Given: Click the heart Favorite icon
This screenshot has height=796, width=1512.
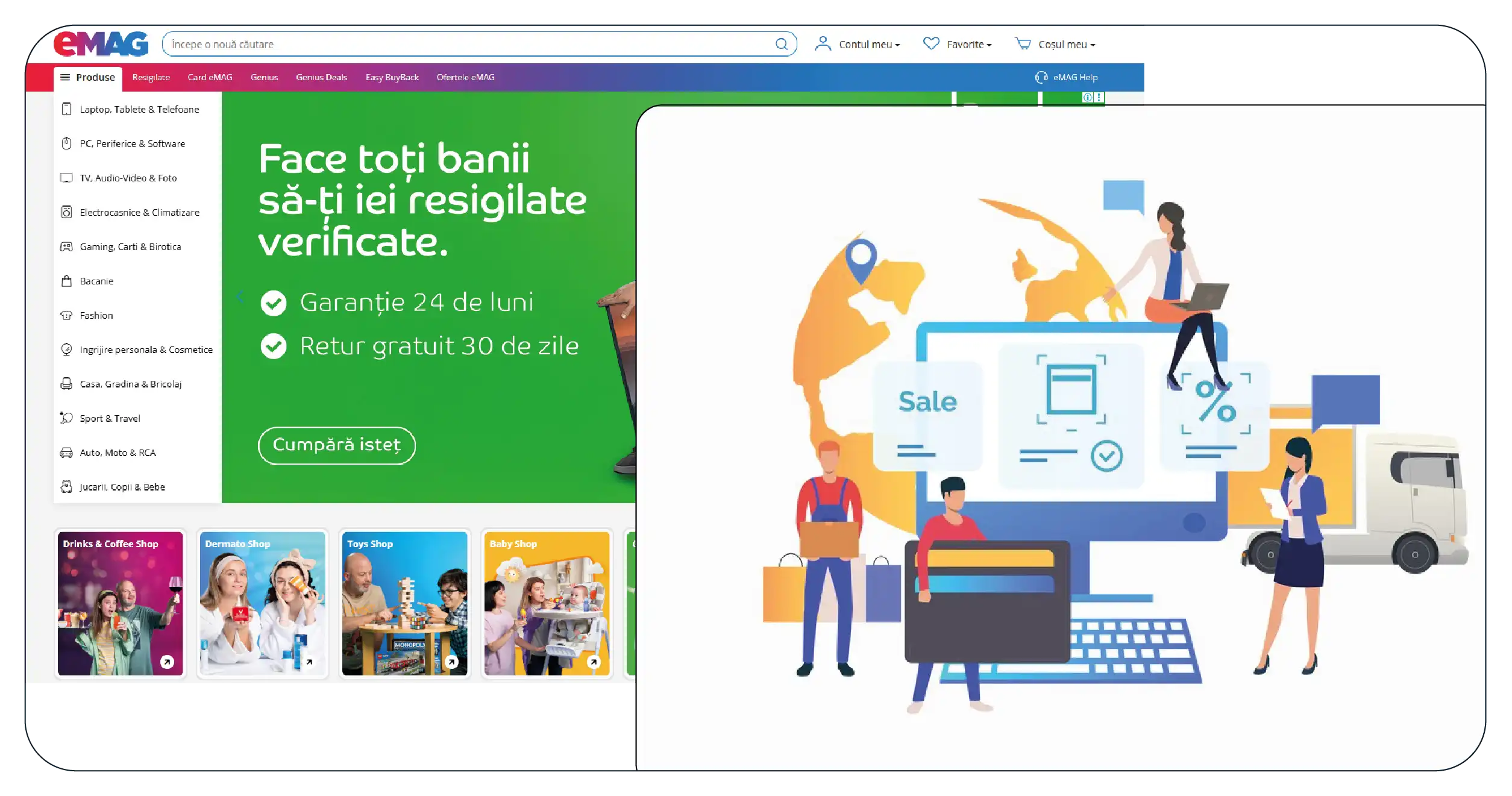Looking at the screenshot, I should click(930, 43).
